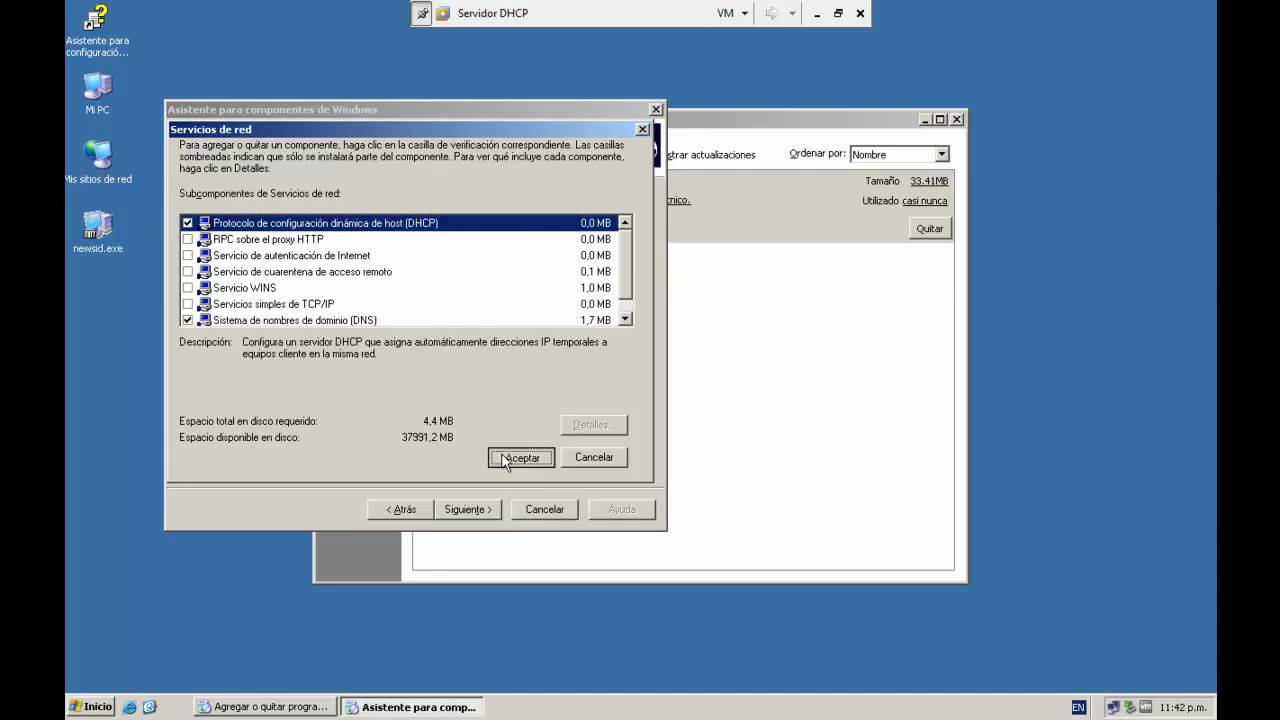Image resolution: width=1280 pixels, height=720 pixels.
Task: Click the 33.41MB size link
Action: (929, 181)
